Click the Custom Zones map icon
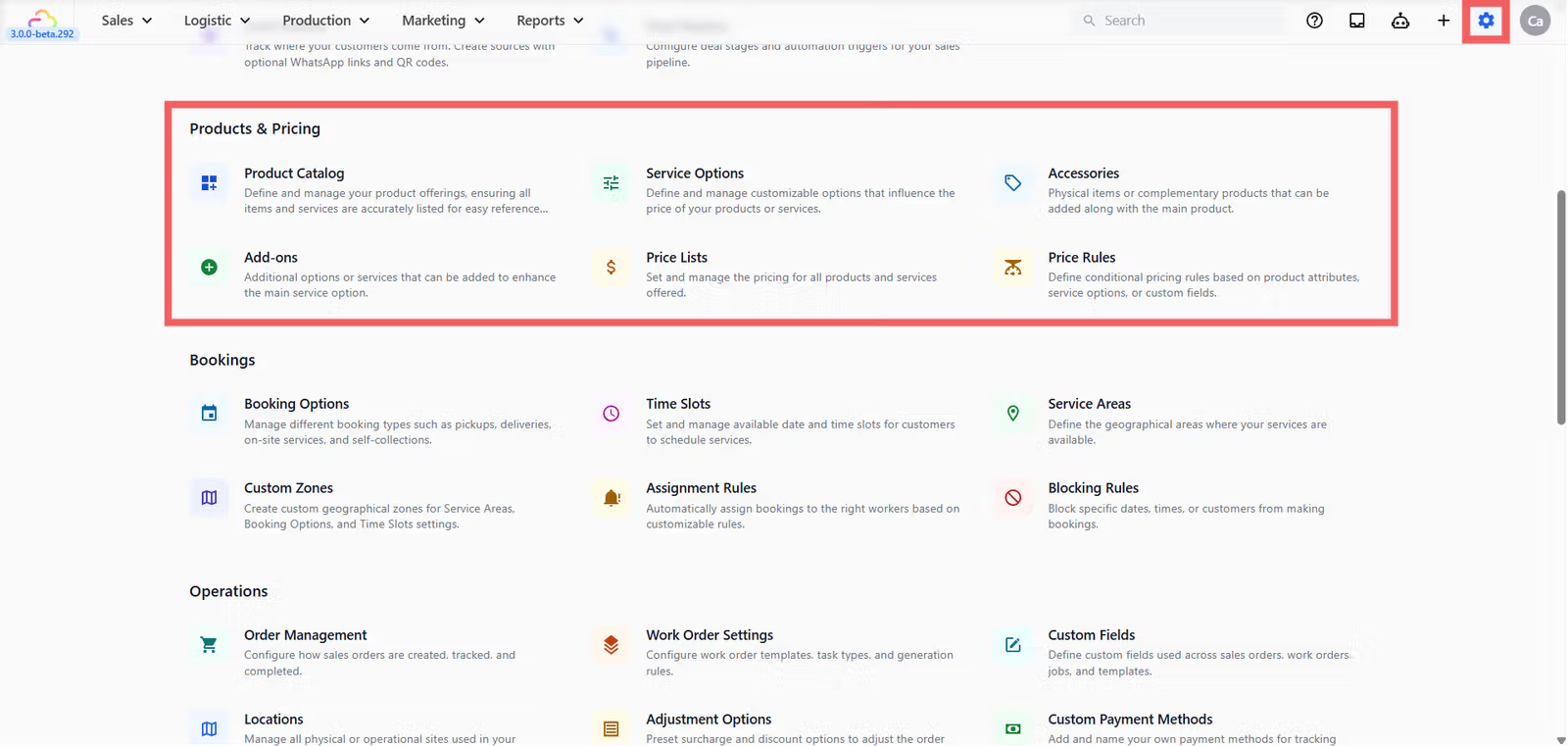The image size is (1568, 746). coord(209,498)
